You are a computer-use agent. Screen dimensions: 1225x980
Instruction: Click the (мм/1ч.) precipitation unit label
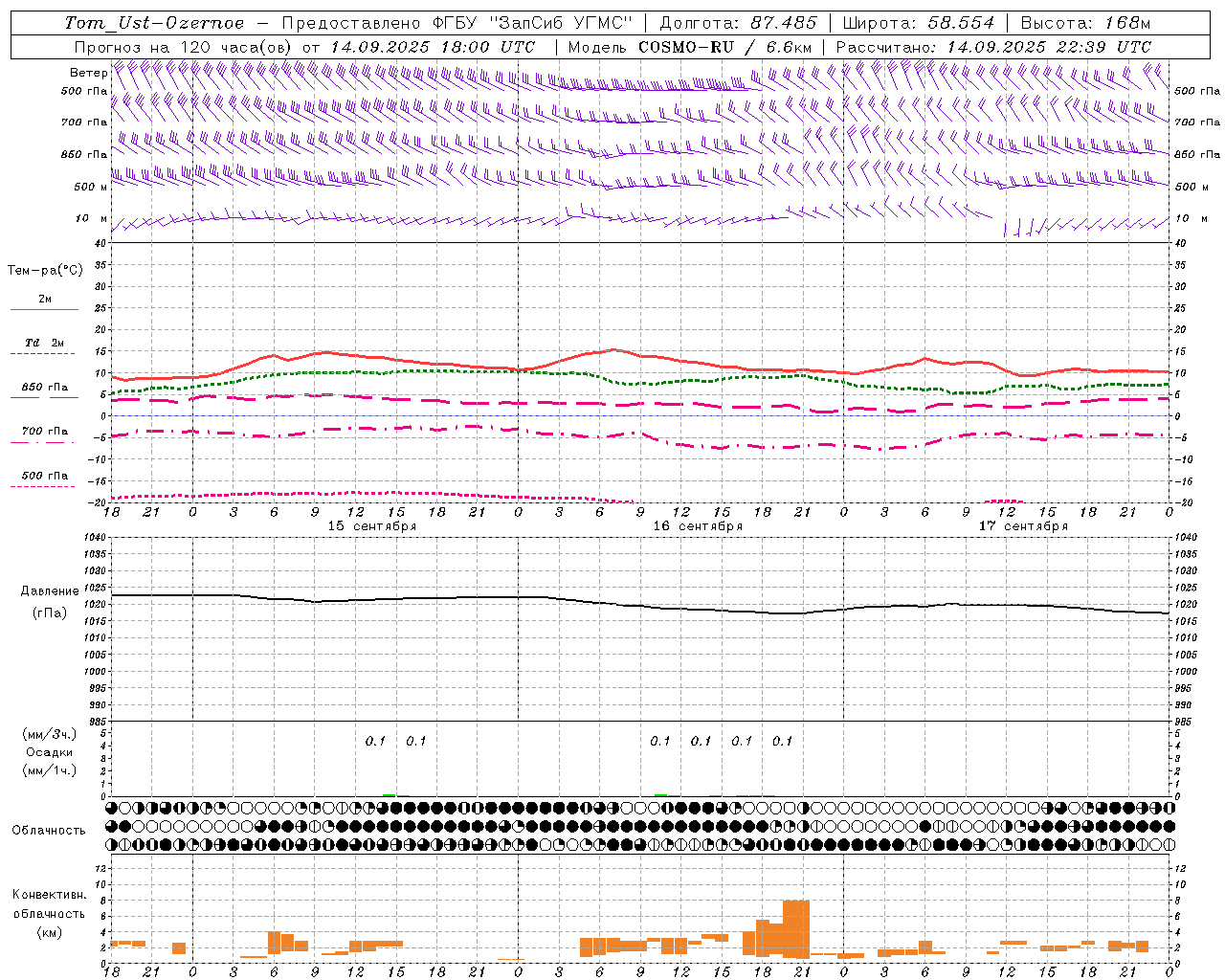(x=50, y=770)
